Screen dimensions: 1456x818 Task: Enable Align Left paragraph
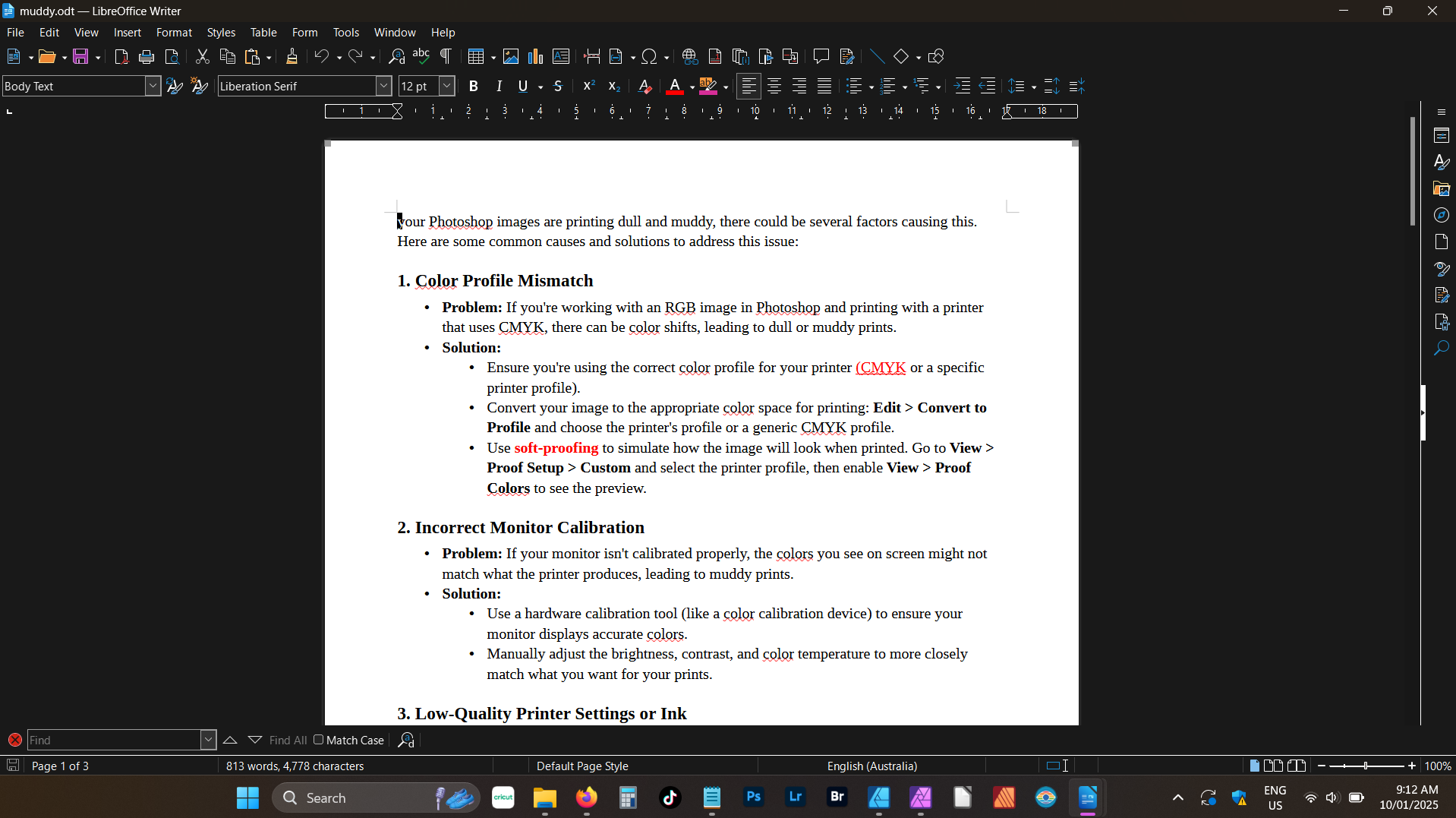click(748, 87)
